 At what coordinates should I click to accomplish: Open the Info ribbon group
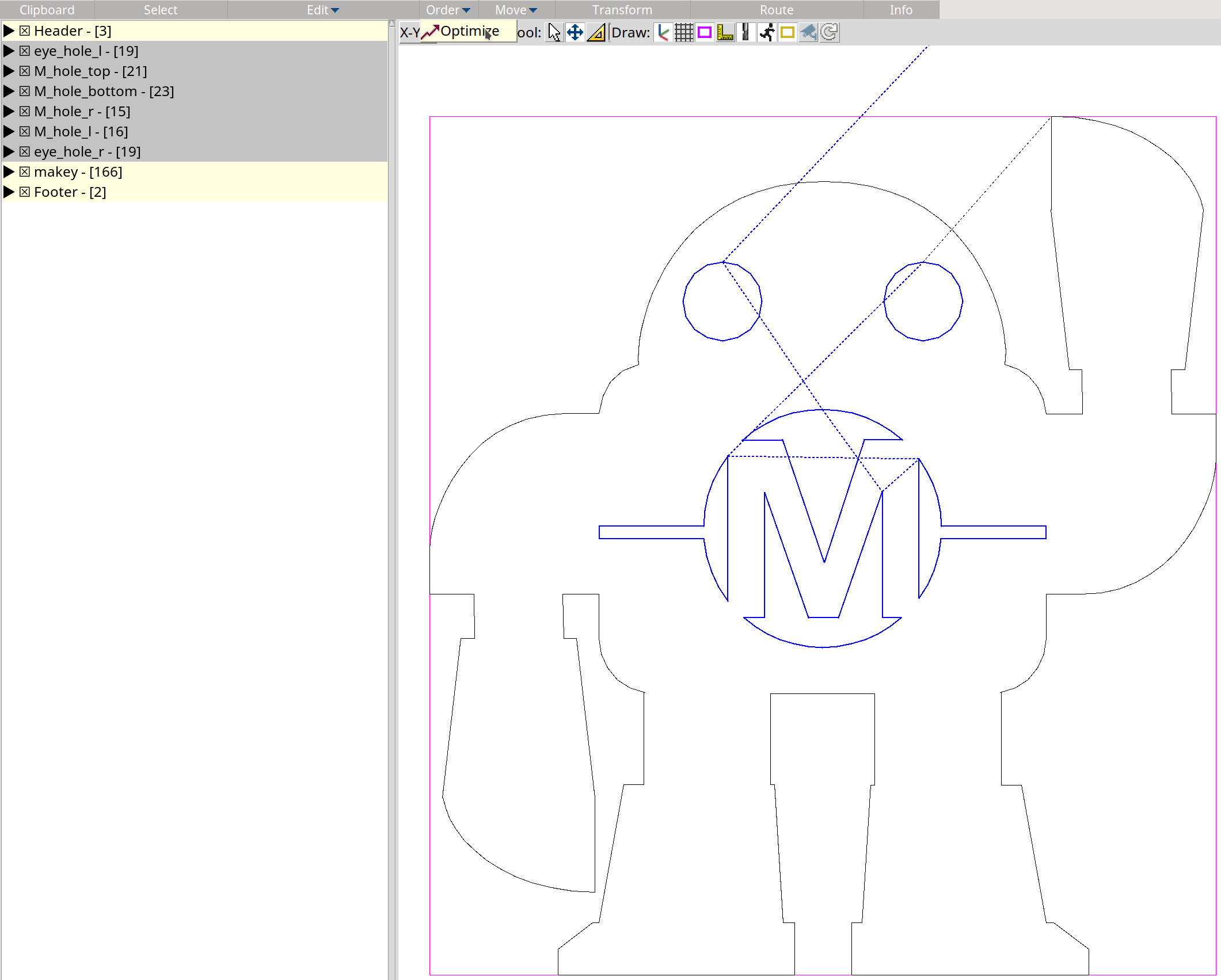click(901, 10)
